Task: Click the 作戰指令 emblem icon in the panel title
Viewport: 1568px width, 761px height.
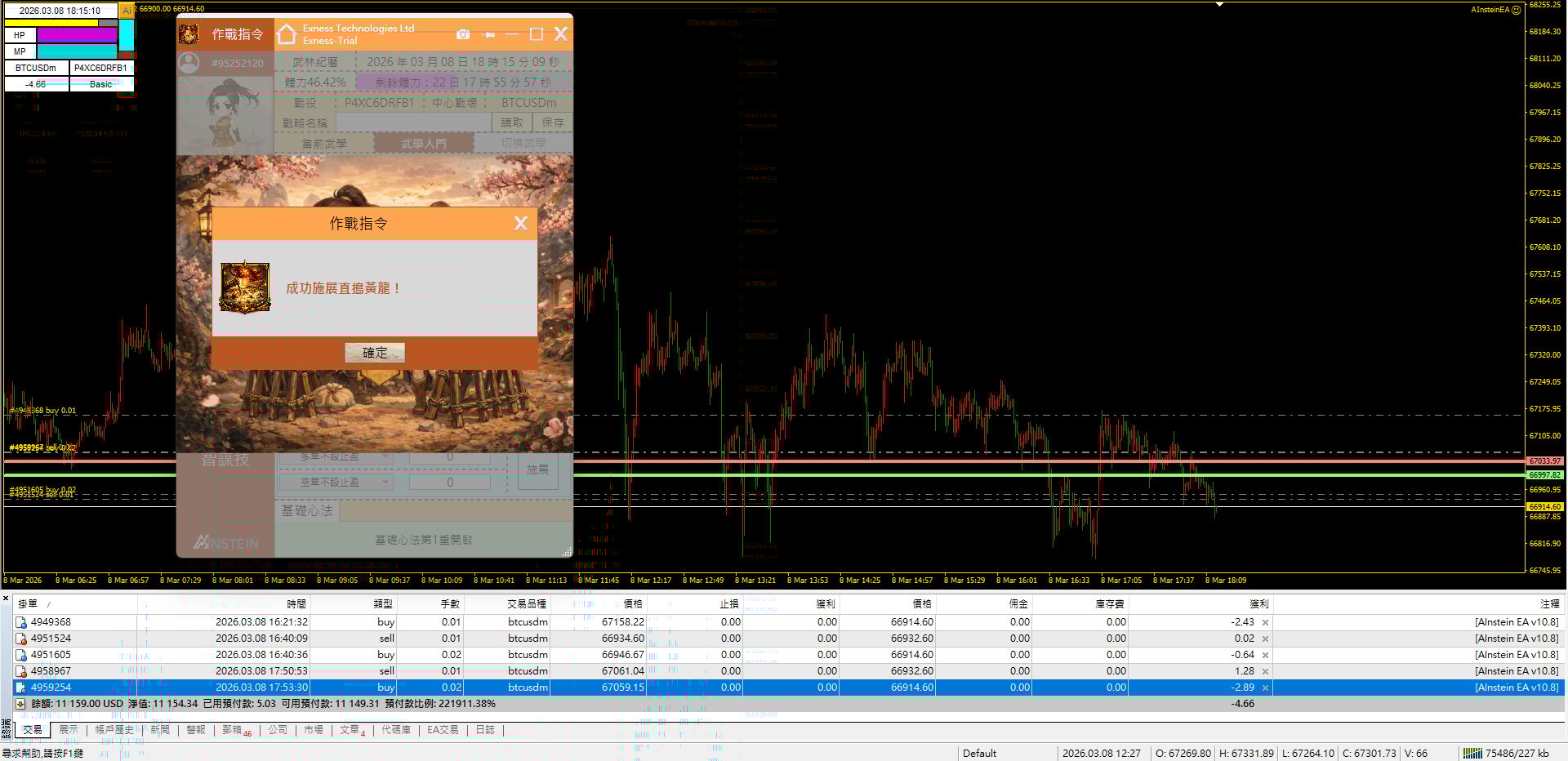Action: tap(189, 34)
